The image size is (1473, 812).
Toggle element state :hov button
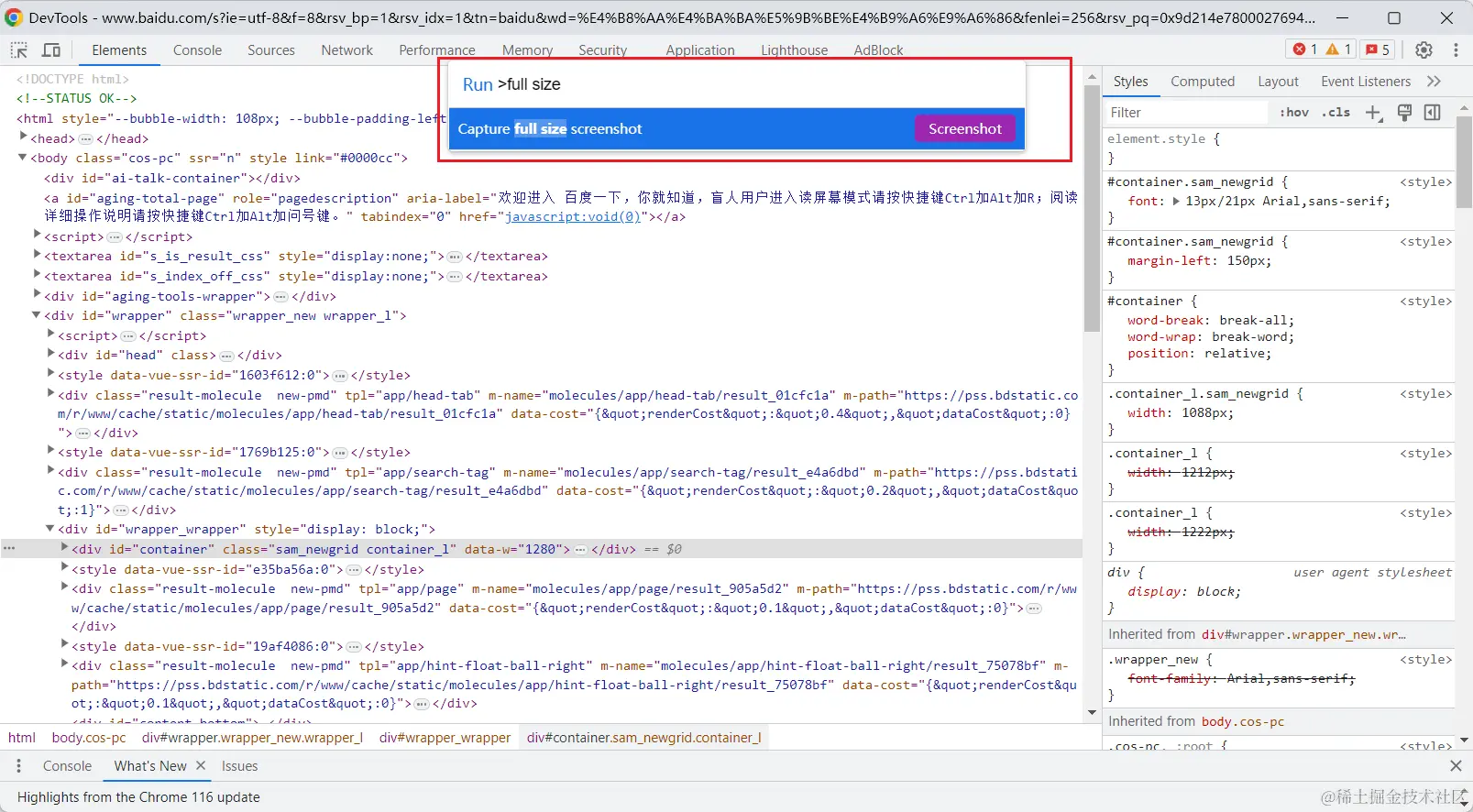pyautogui.click(x=1294, y=113)
